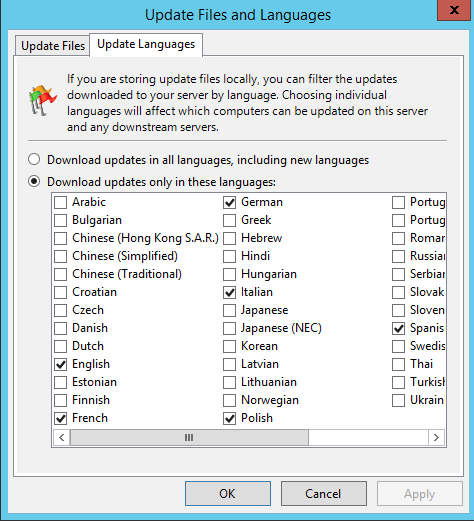Tick the Chinese (Simplified) checkbox
Image resolution: width=474 pixels, height=521 pixels.
point(61,256)
